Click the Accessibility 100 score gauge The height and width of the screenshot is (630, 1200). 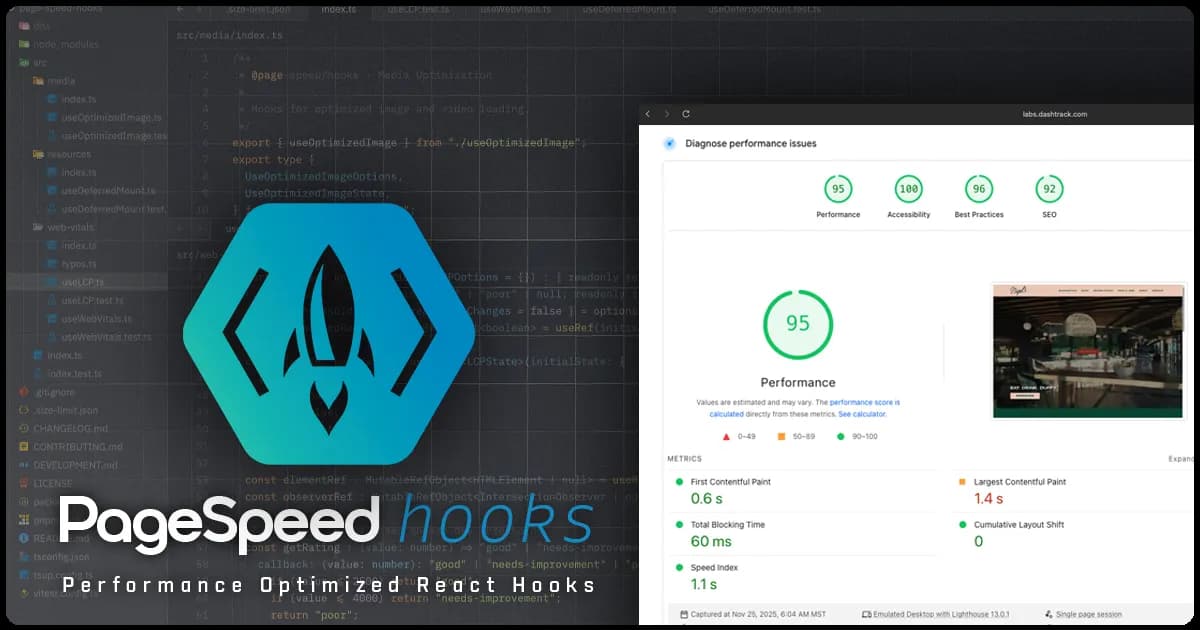click(908, 188)
